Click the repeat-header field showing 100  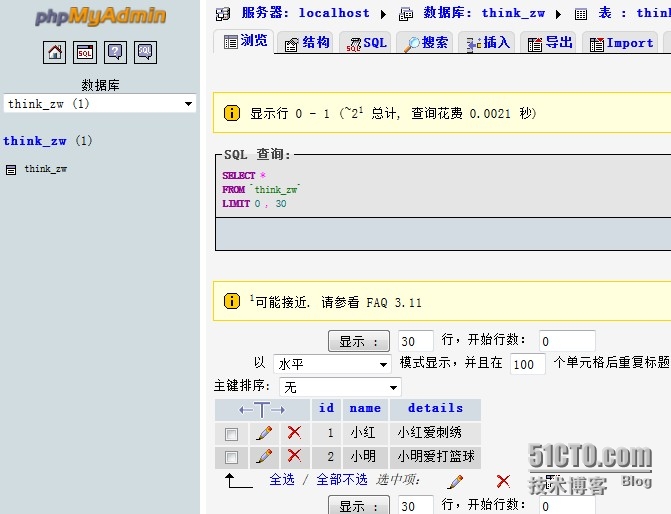[x=528, y=364]
